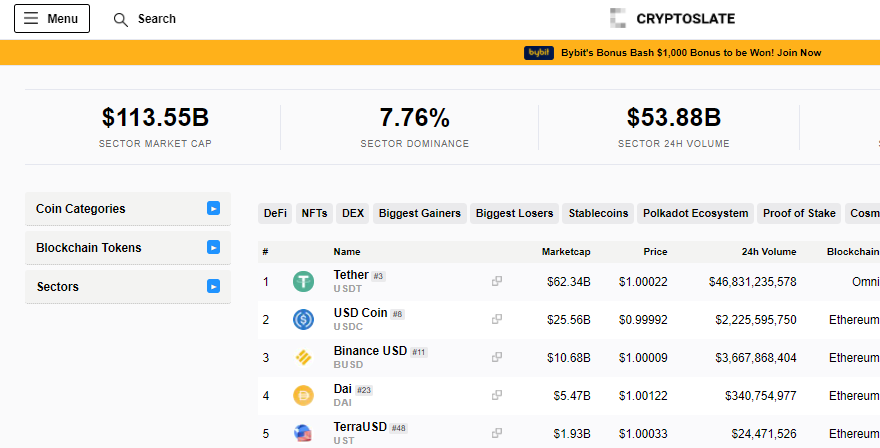
Task: Open the TerraUSD name link
Action: (360, 427)
